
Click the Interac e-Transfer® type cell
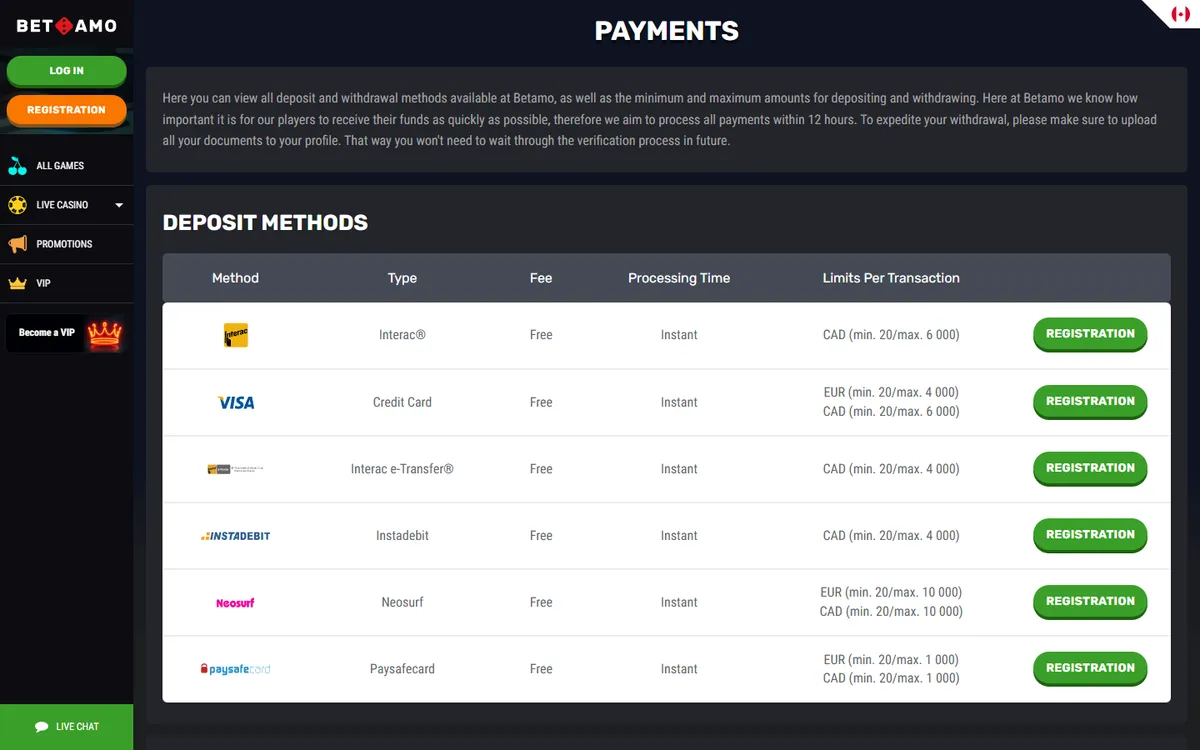(402, 469)
